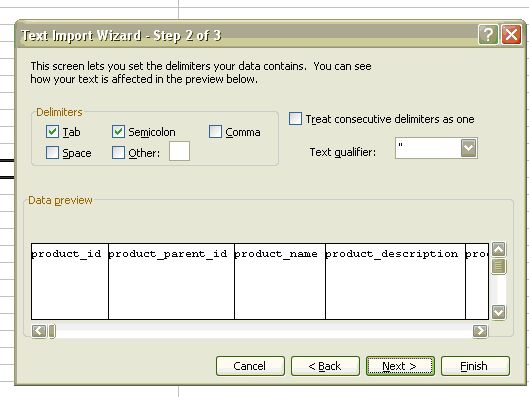Check the Other delimiter checkbox
The width and height of the screenshot is (529, 397).
coord(118,152)
